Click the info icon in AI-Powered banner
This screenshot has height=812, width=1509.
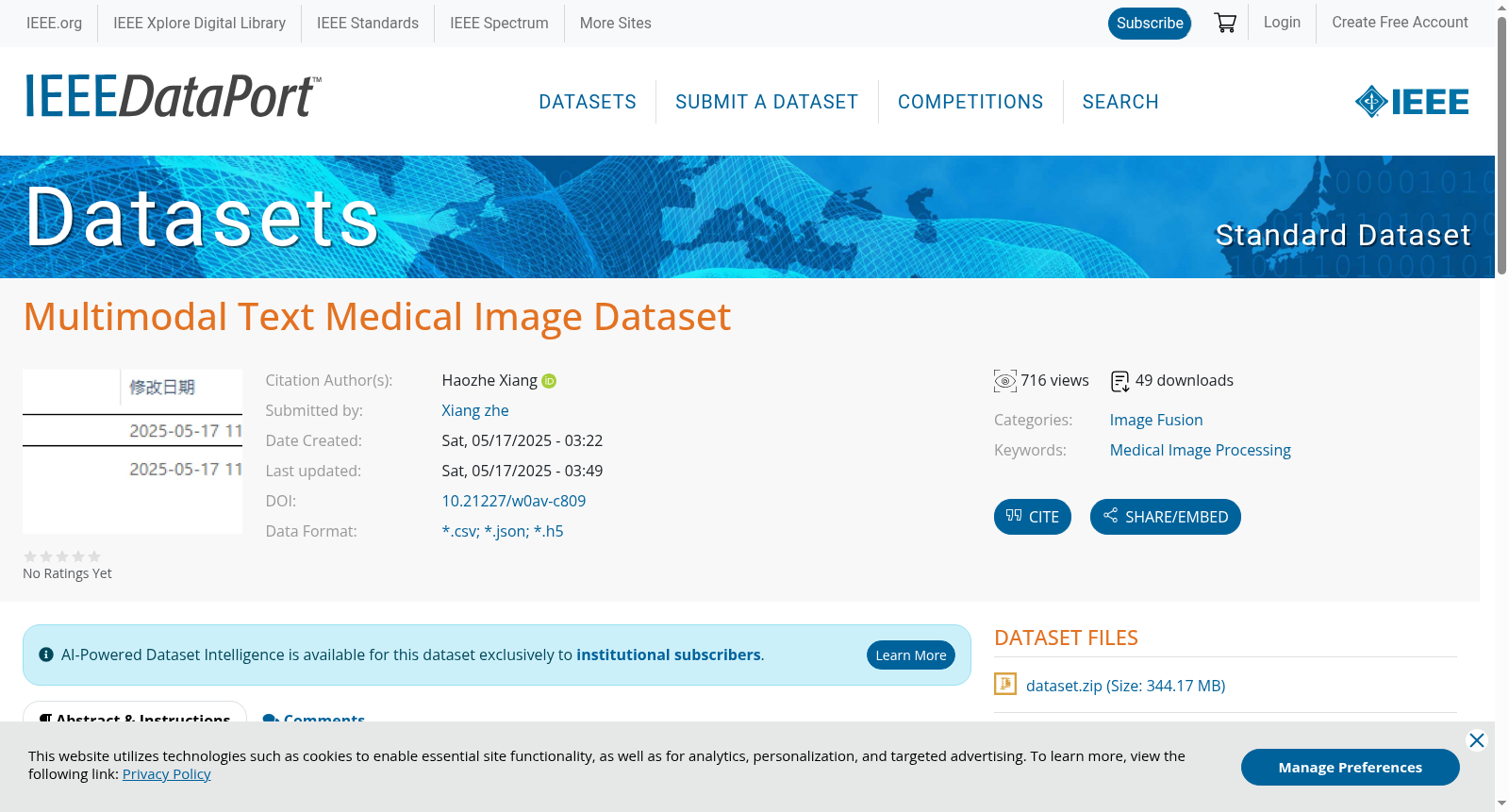pos(46,655)
